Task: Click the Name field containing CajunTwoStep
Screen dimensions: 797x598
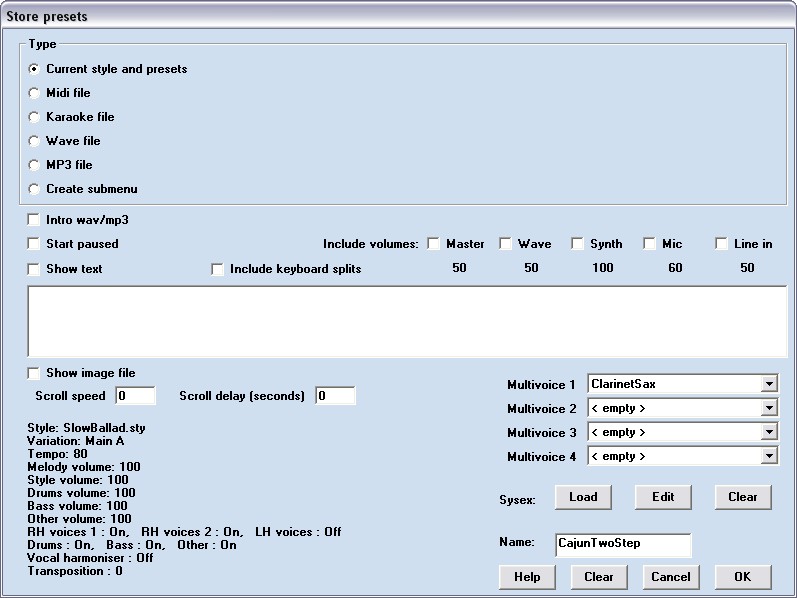Action: click(623, 545)
